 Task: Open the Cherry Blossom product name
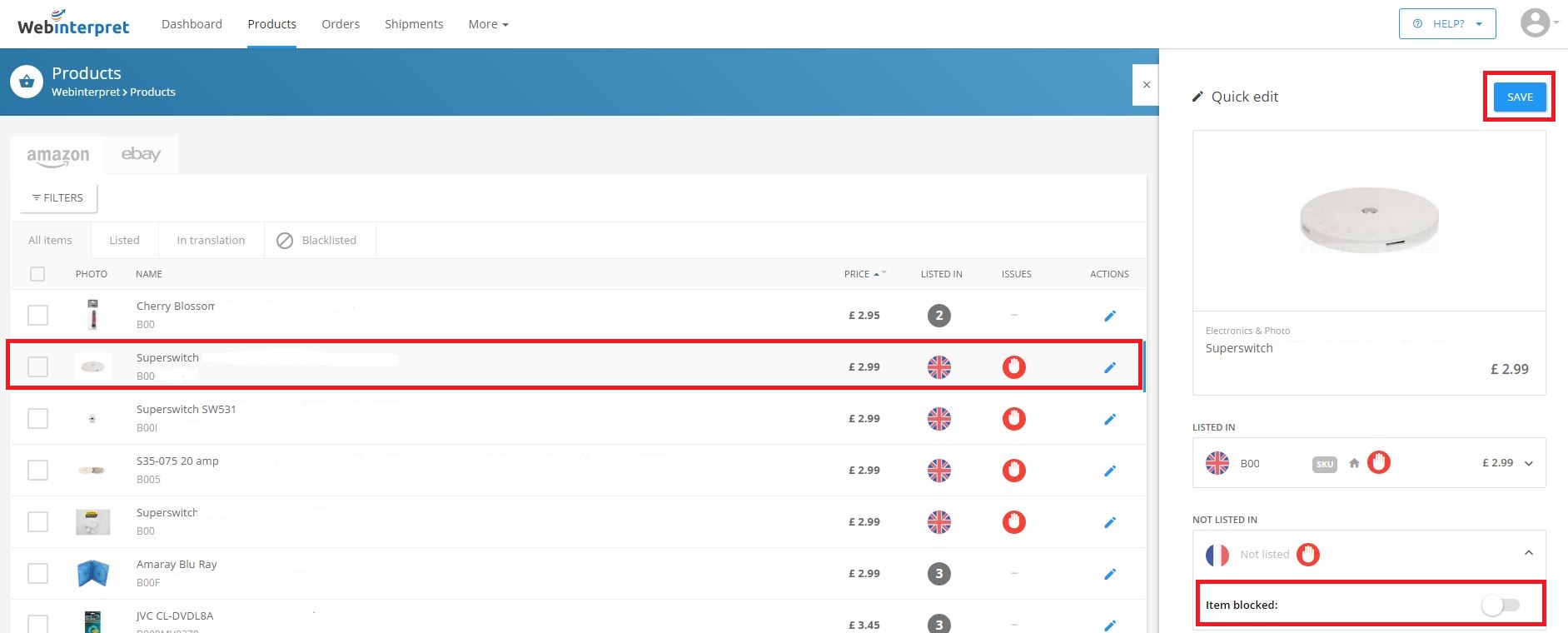coord(176,307)
